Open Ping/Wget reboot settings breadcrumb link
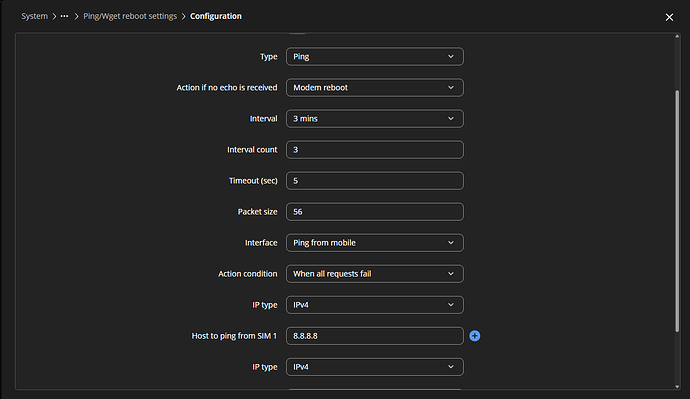Viewport: 690px width, 399px height. (x=130, y=16)
